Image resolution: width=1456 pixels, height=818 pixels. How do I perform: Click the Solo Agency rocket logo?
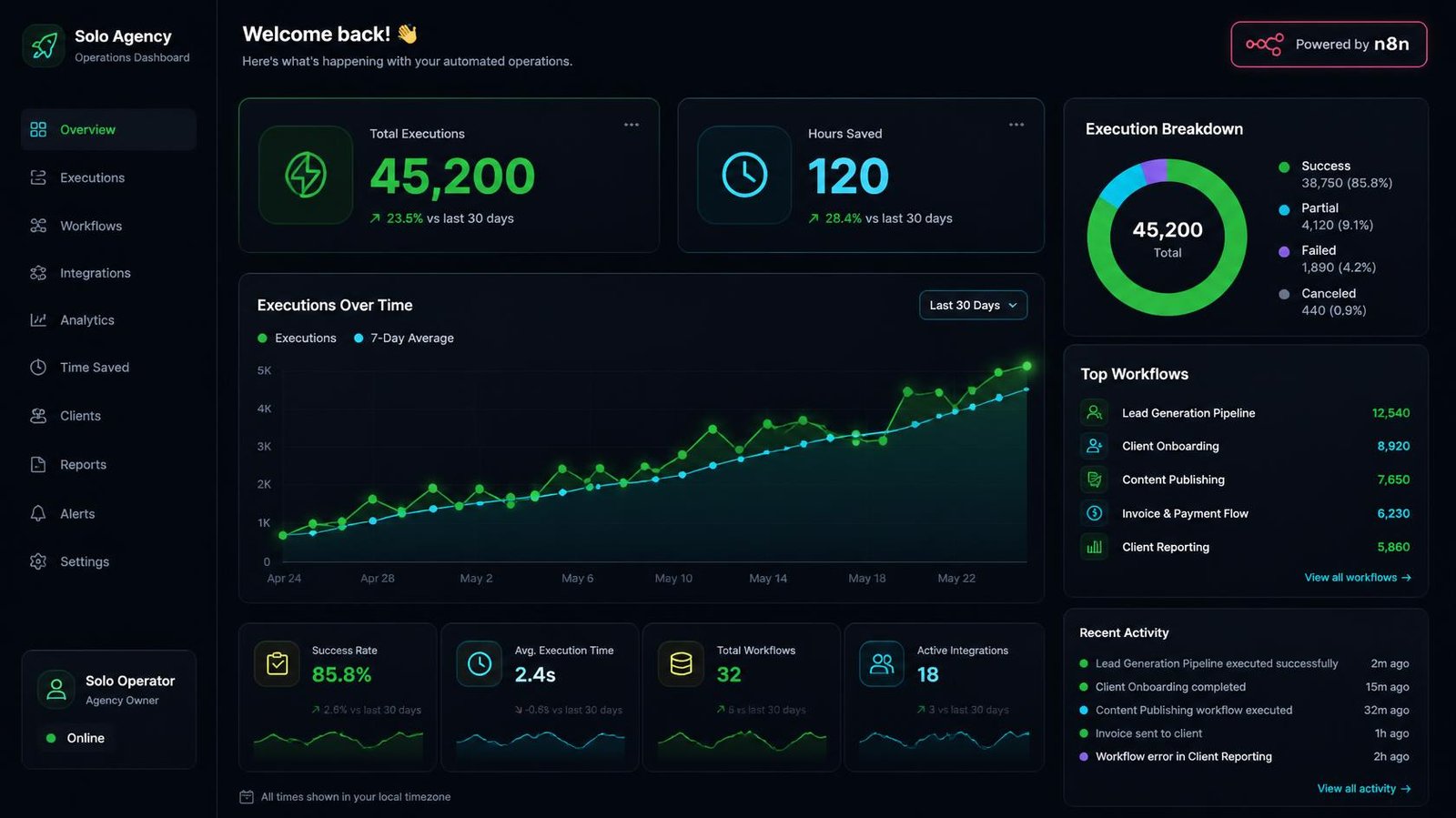tap(44, 45)
